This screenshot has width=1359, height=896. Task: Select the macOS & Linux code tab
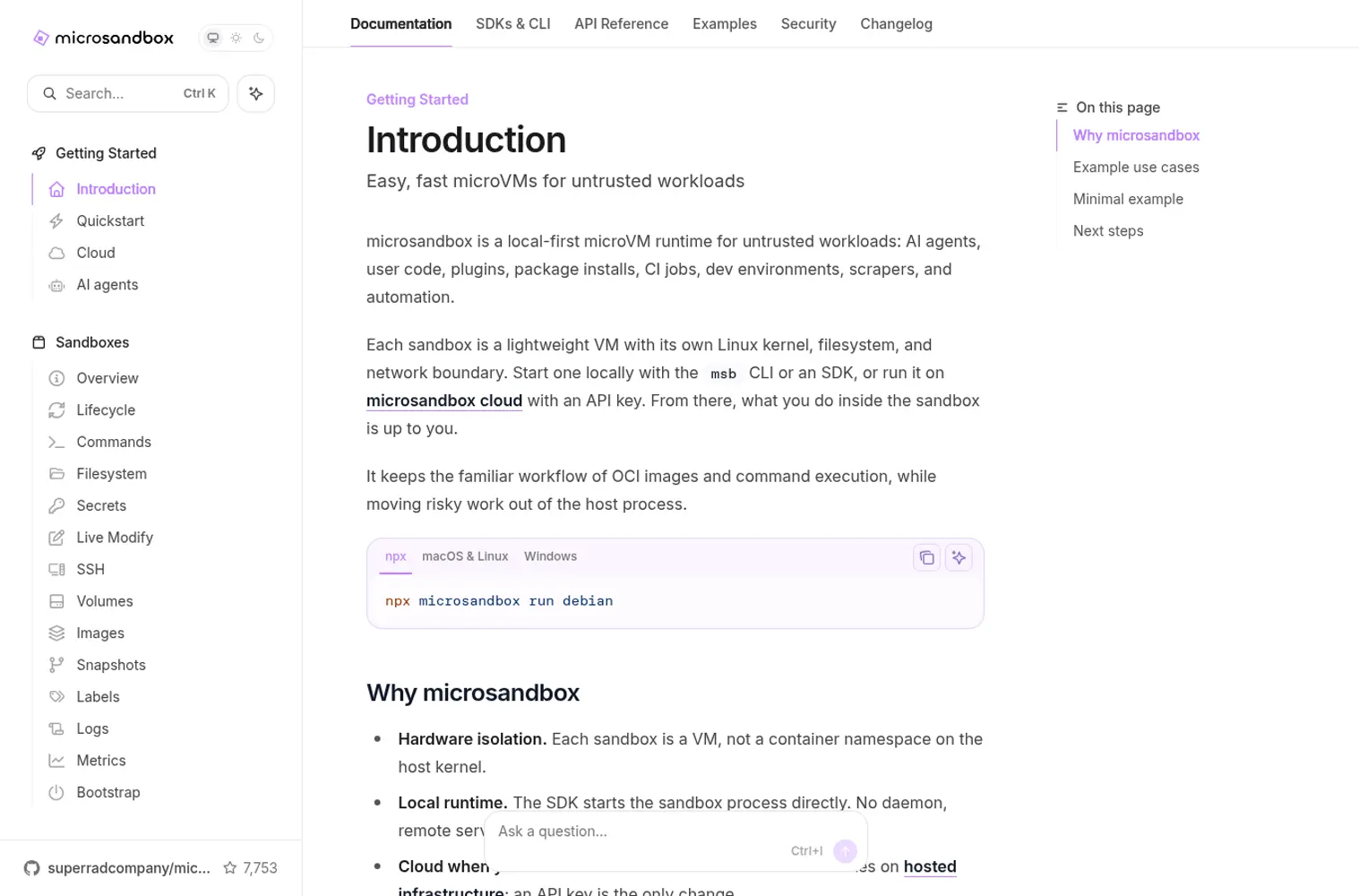click(465, 556)
